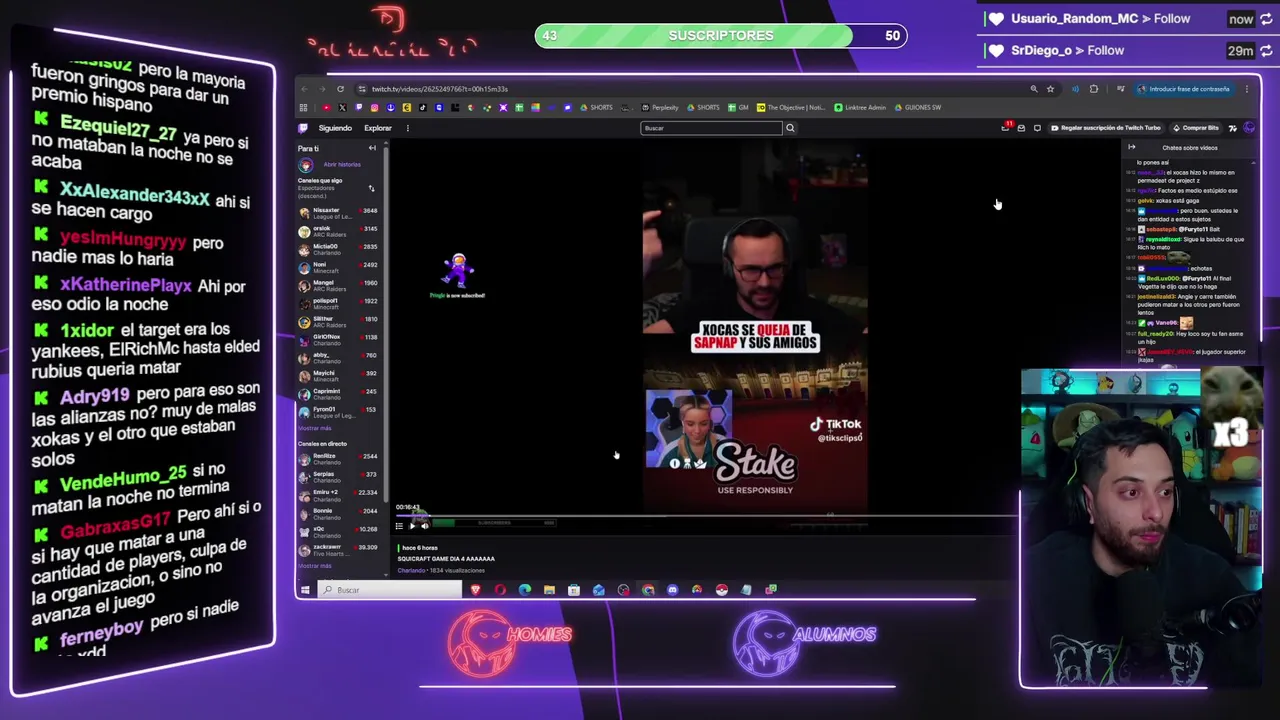
Task: Open the Twitch user avatar menu
Action: pos(1249,128)
